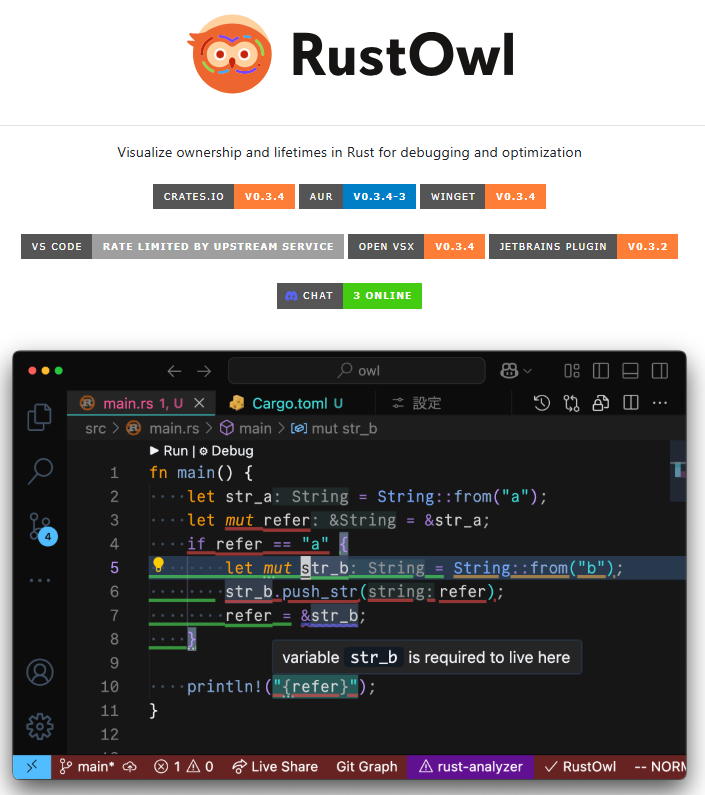Click the owl command center search box

click(356, 371)
